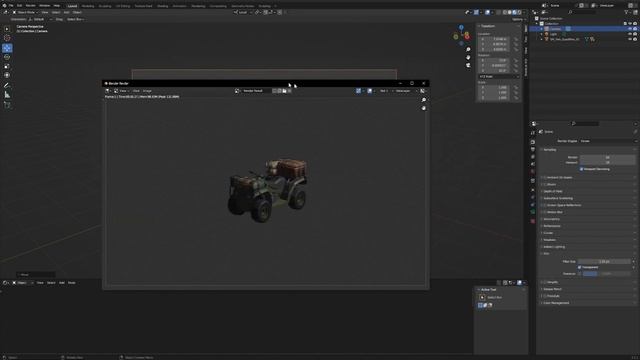The height and width of the screenshot is (360, 640).
Task: Select the Rotate tool in the viewport toolbar
Action: tap(7, 57)
